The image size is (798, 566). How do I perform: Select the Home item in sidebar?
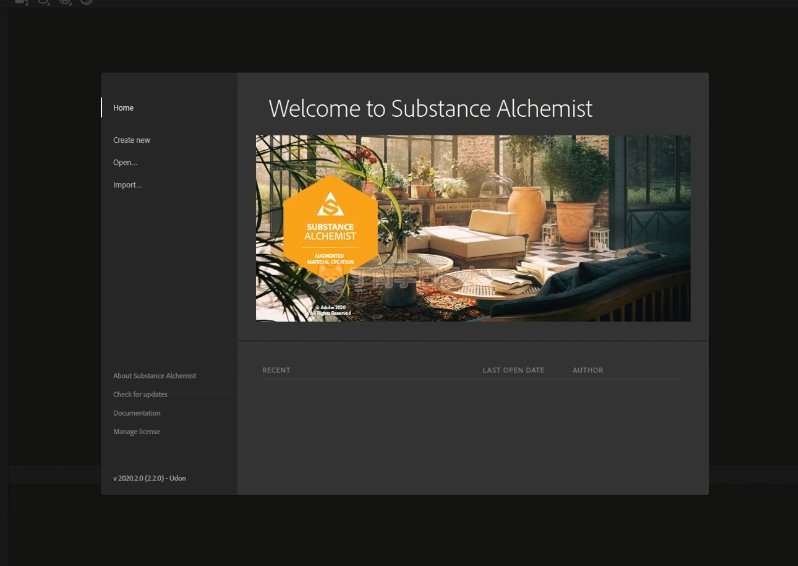pyautogui.click(x=123, y=108)
